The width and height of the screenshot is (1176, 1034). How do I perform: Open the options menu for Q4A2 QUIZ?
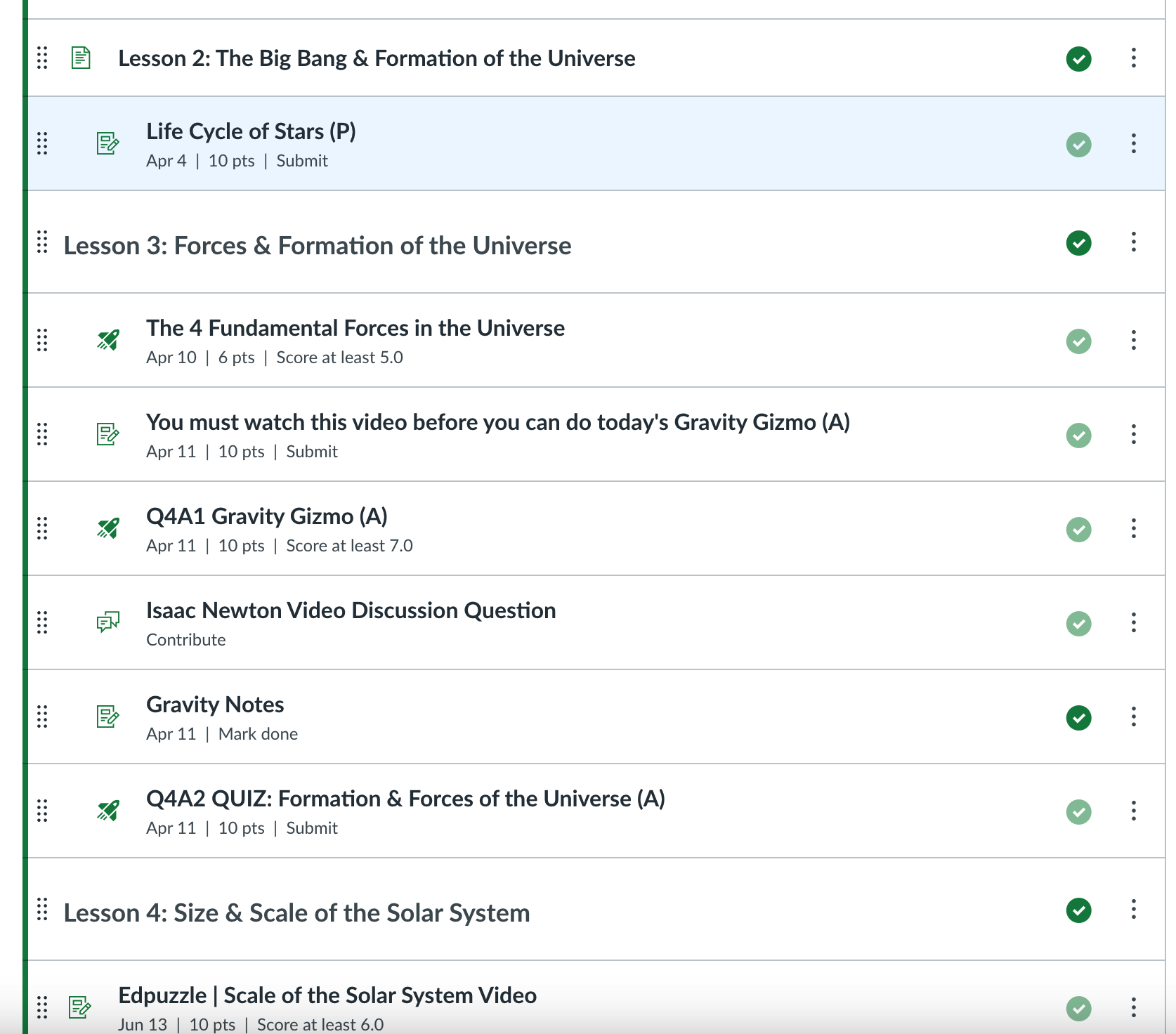coord(1133,811)
